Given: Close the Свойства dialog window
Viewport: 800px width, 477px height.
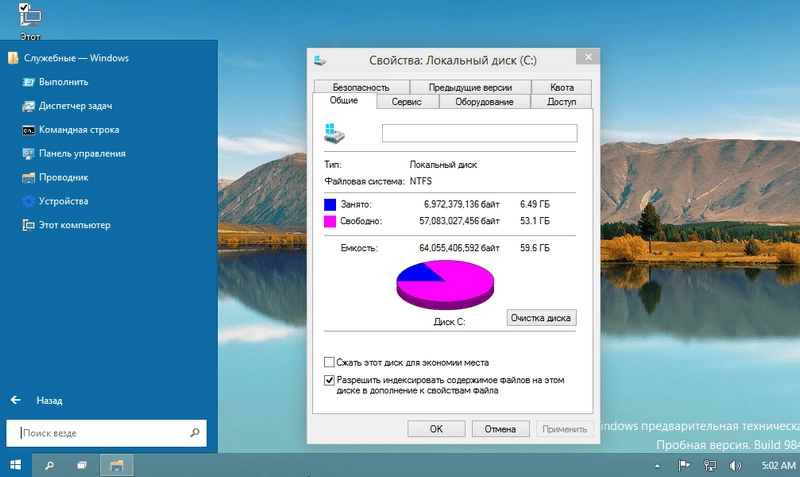Looking at the screenshot, I should click(x=588, y=57).
